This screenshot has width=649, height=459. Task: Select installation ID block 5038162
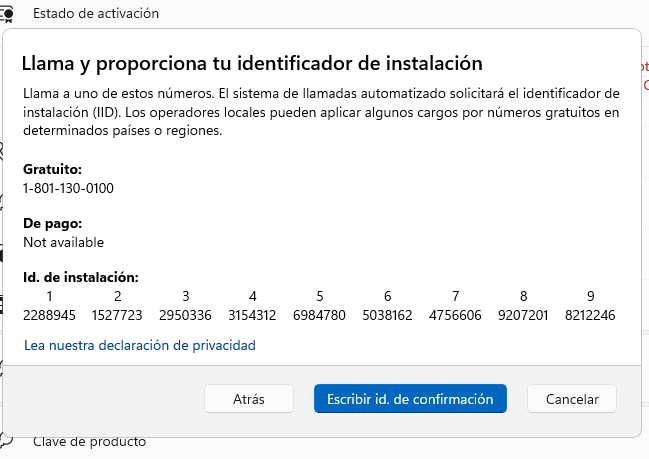(388, 315)
